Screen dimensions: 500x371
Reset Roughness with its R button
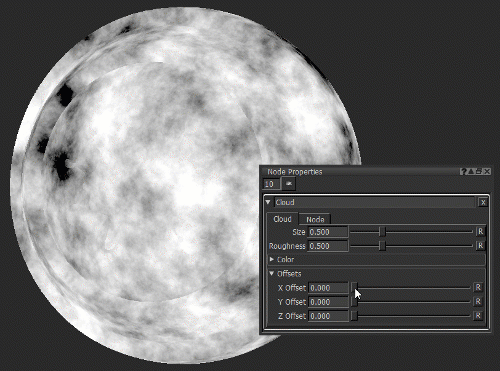pos(480,246)
